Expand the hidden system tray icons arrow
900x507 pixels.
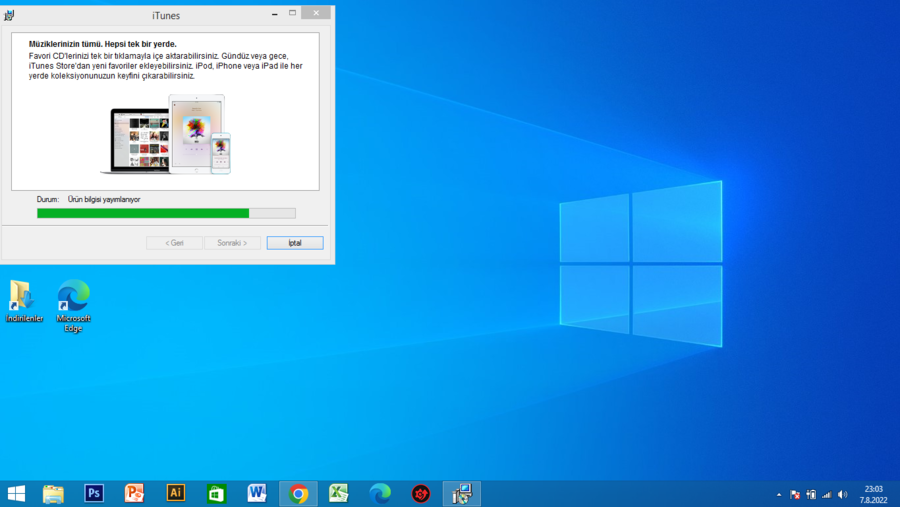click(x=778, y=494)
